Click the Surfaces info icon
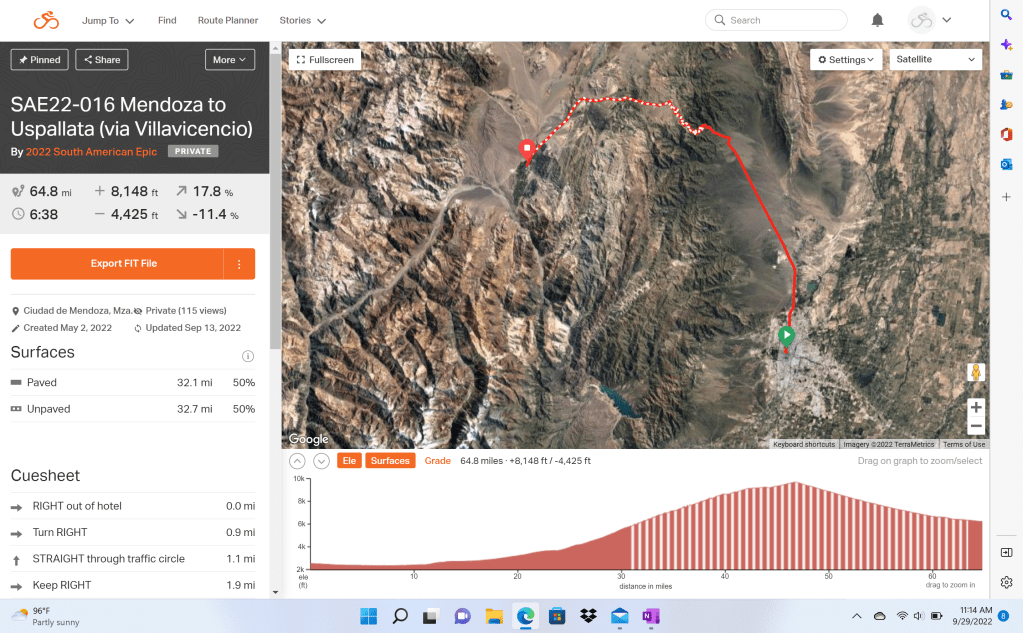The height and width of the screenshot is (633, 1023). click(247, 356)
